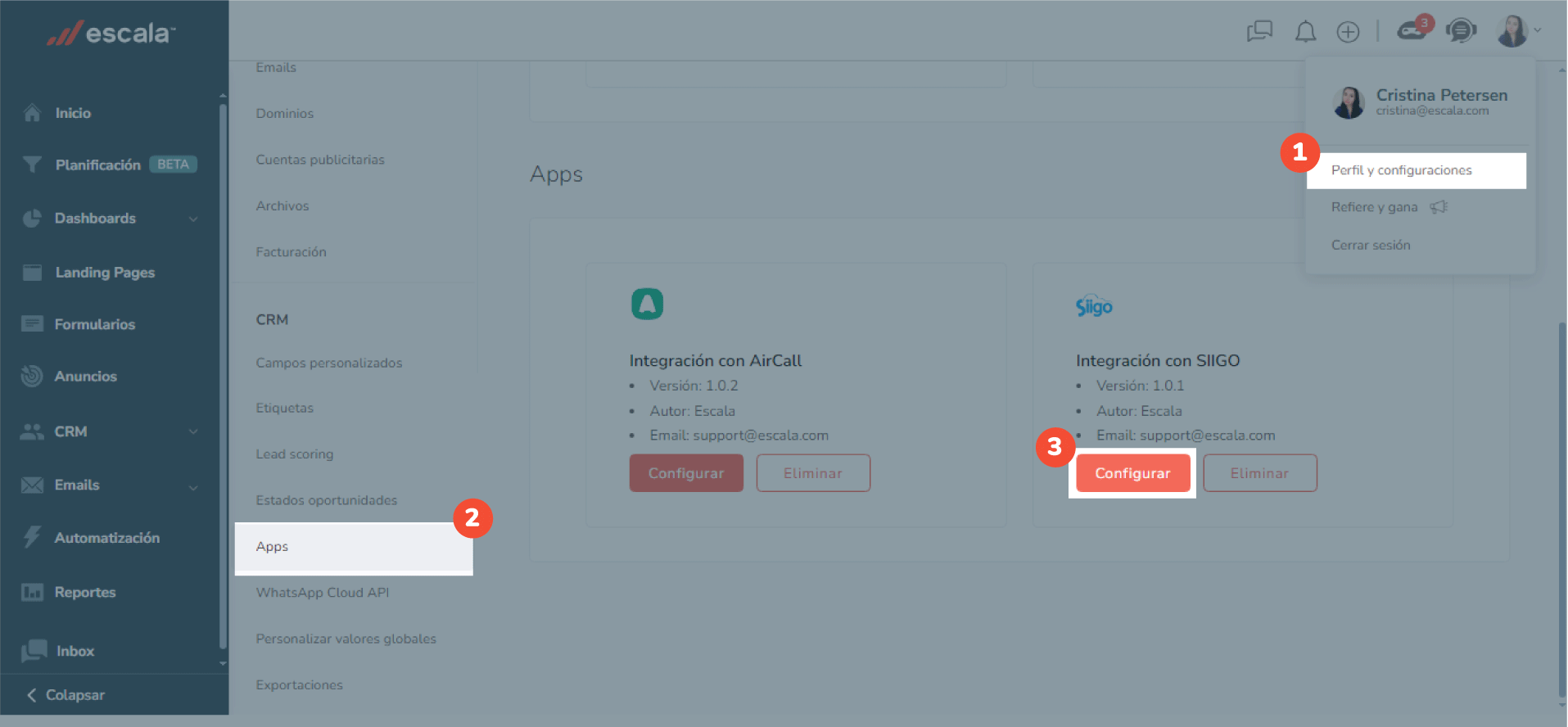Viewport: 1568px width, 727px height.
Task: Click the Inbox chat icon
Action: [34, 651]
